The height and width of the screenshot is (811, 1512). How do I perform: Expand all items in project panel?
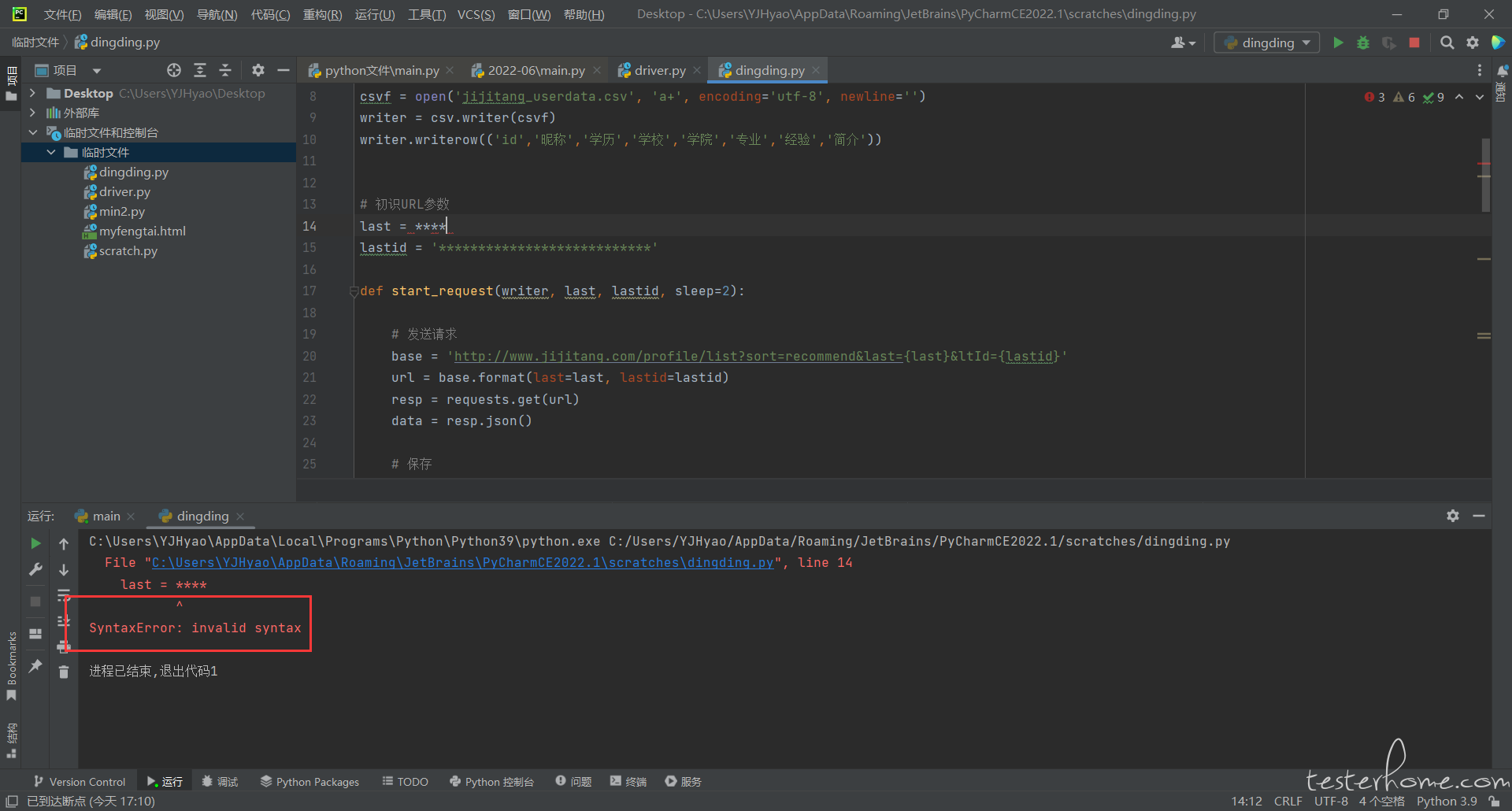click(x=200, y=70)
